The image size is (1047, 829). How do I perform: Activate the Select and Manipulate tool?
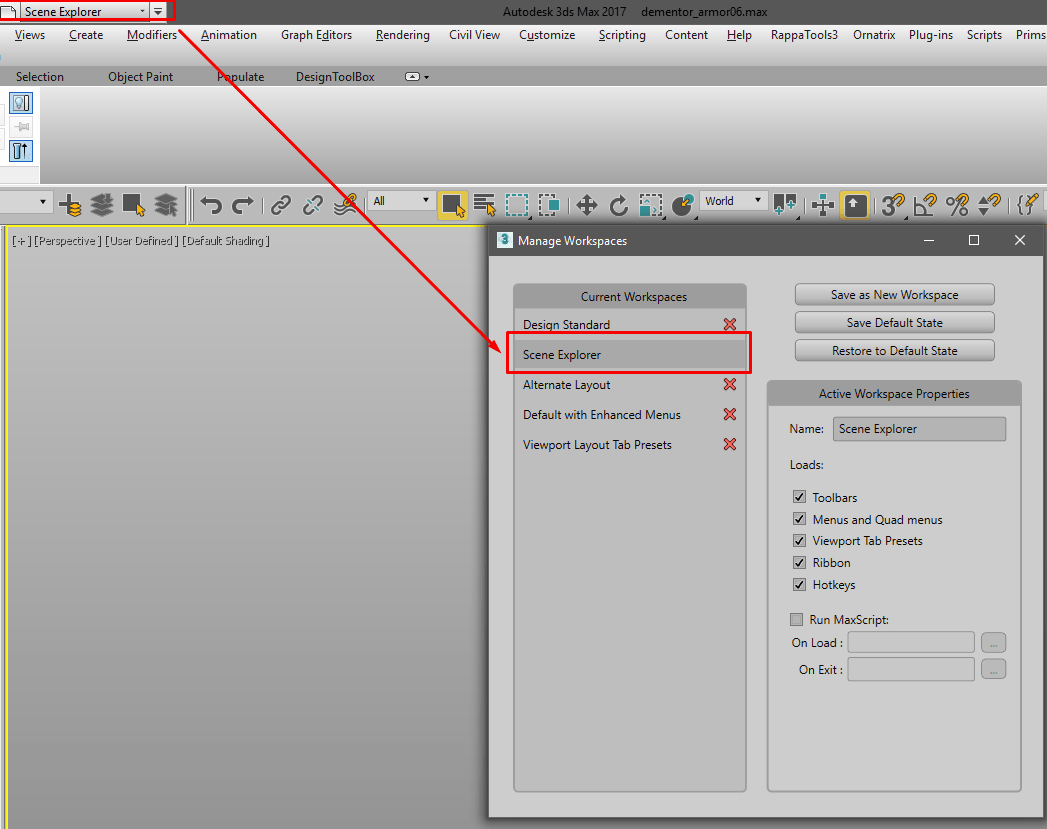point(823,205)
